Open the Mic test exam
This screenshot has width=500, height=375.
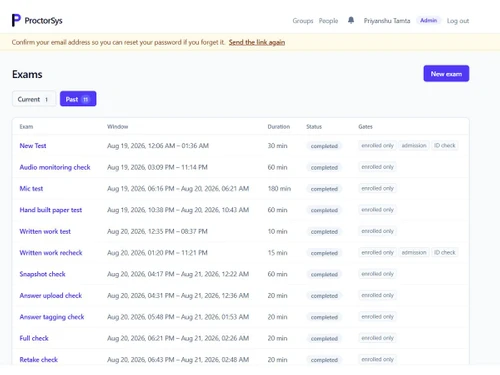(x=31, y=188)
